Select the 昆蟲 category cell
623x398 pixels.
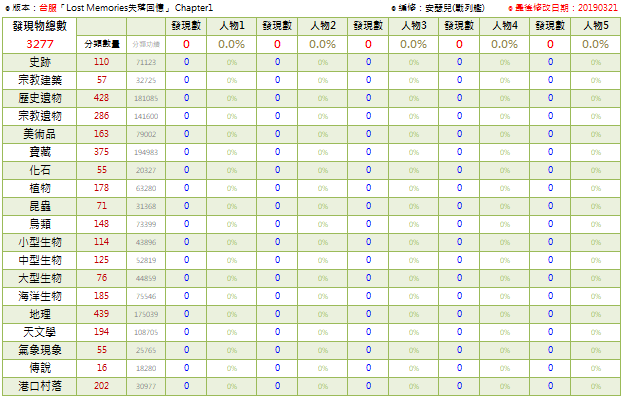coord(39,206)
